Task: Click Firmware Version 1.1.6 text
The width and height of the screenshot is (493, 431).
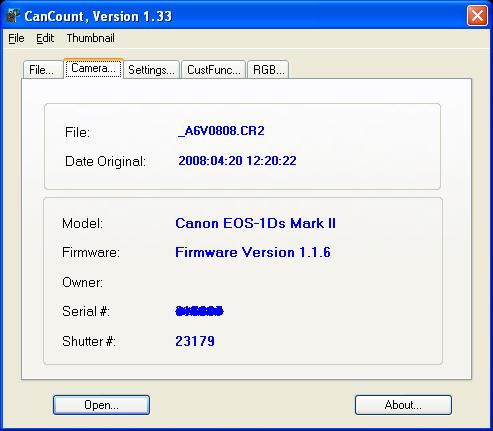Action: pos(253,252)
